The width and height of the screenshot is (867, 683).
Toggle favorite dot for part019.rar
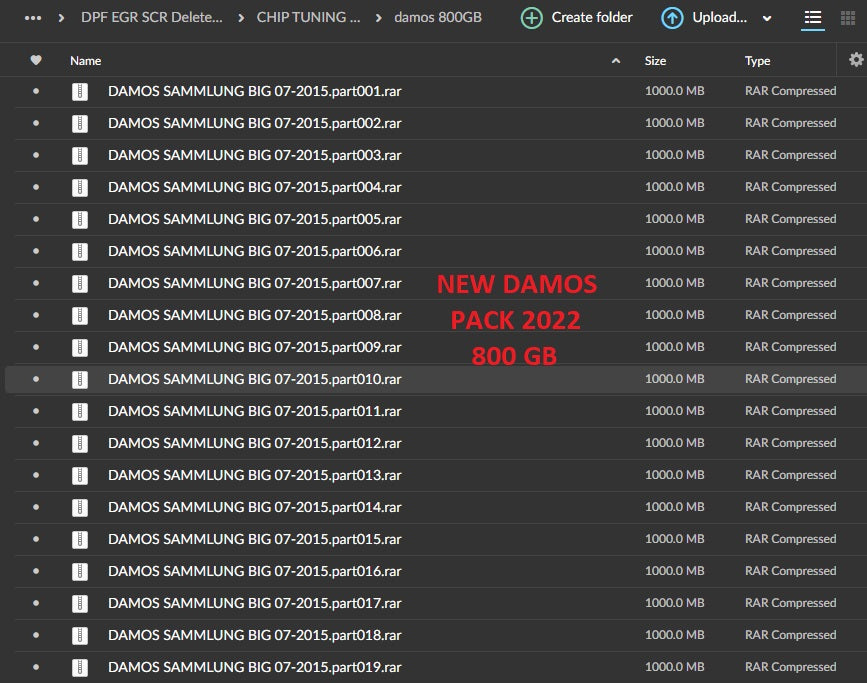36,667
